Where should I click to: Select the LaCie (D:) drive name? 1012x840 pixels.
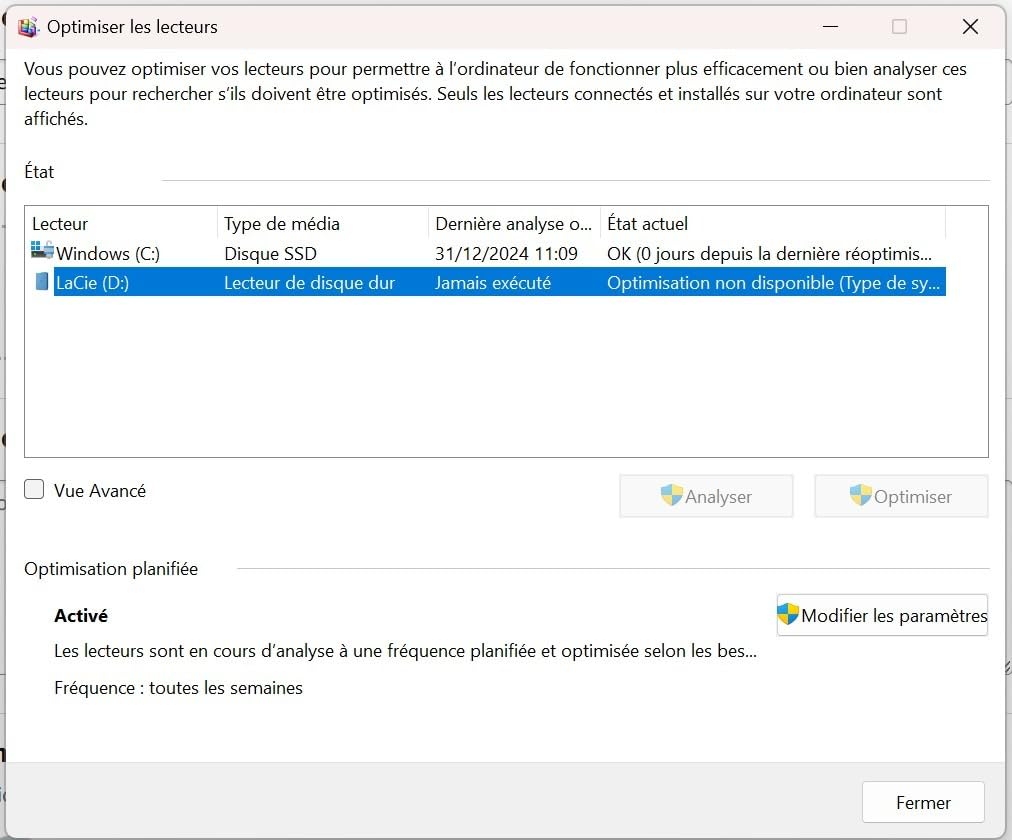click(93, 283)
